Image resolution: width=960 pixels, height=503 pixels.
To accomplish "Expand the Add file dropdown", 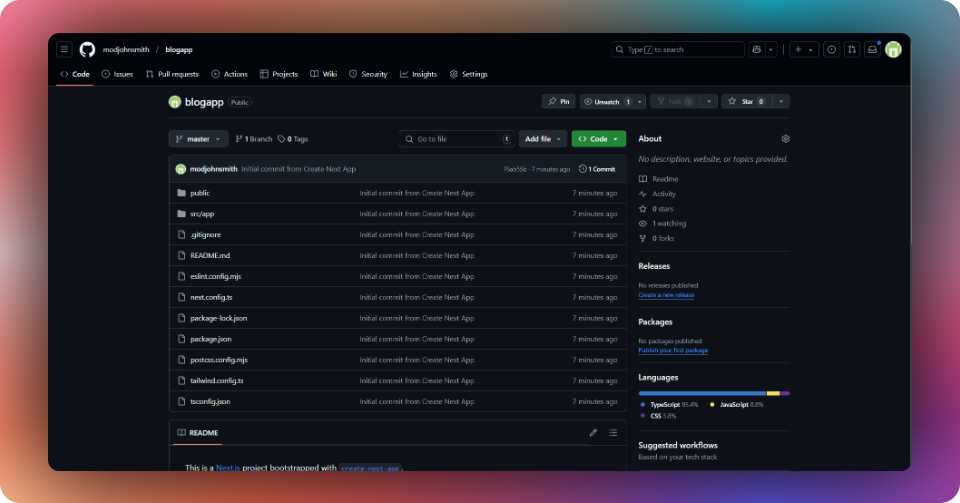I will click(542, 139).
